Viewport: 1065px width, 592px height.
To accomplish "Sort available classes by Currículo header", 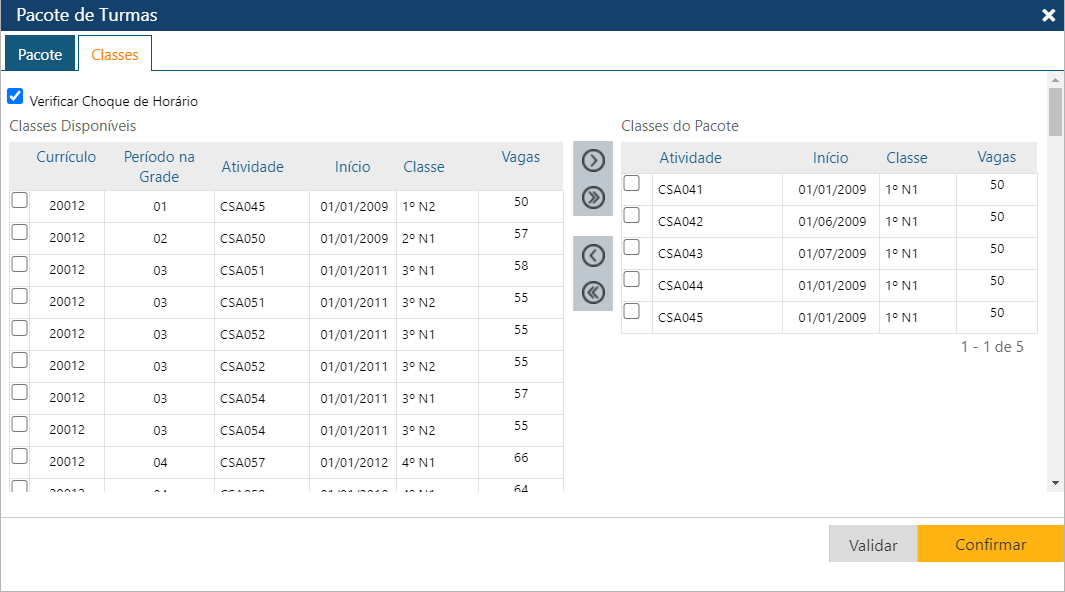I will (x=66, y=157).
